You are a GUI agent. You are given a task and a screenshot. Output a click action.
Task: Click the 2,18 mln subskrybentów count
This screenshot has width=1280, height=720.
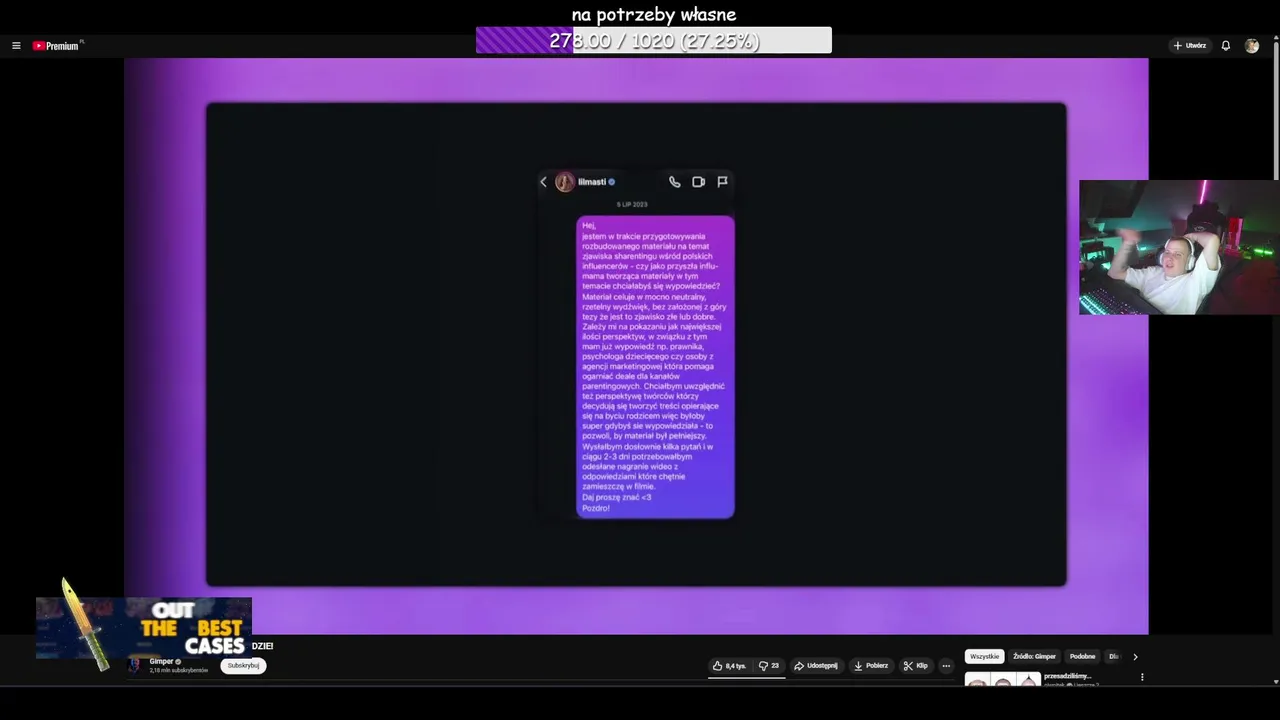[x=179, y=670]
